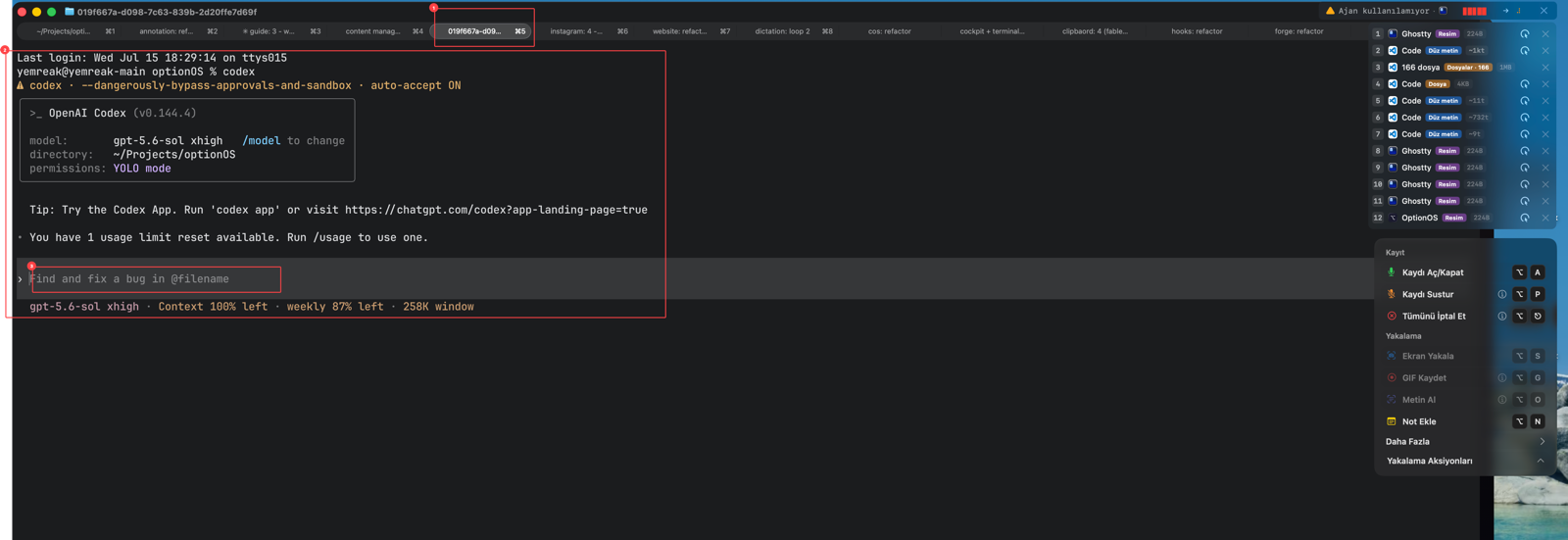1568x540 pixels.
Task: Click the red bars indicator in the top bar
Action: [x=1474, y=11]
